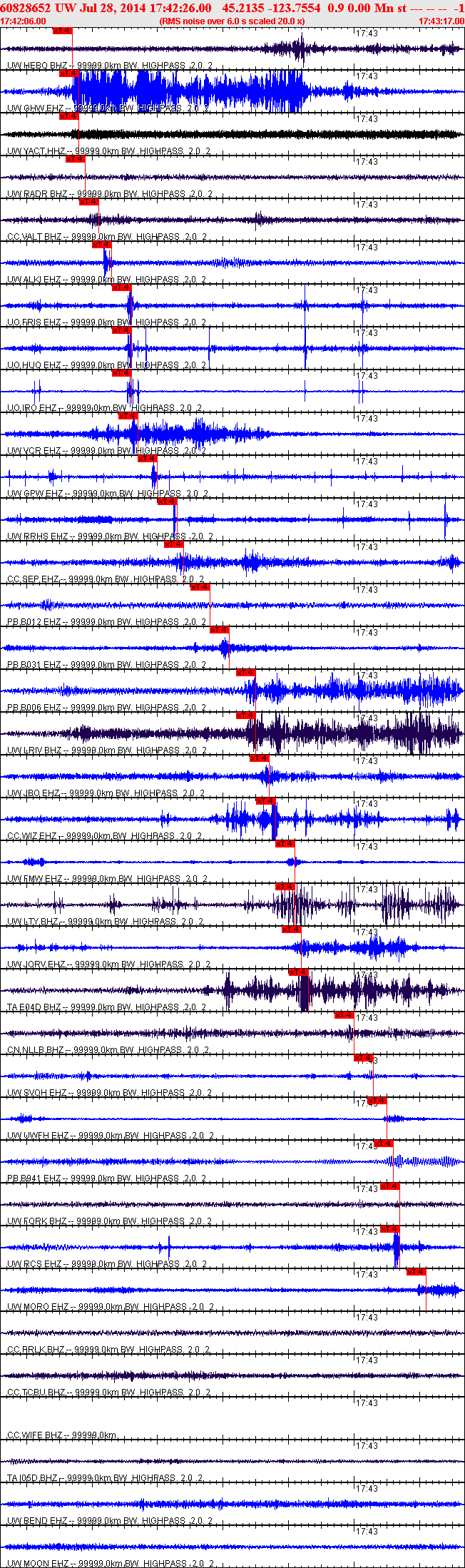The image size is (465, 1568).
Task: Click the end time 17:43:17.00 label
Action: tap(441, 21)
